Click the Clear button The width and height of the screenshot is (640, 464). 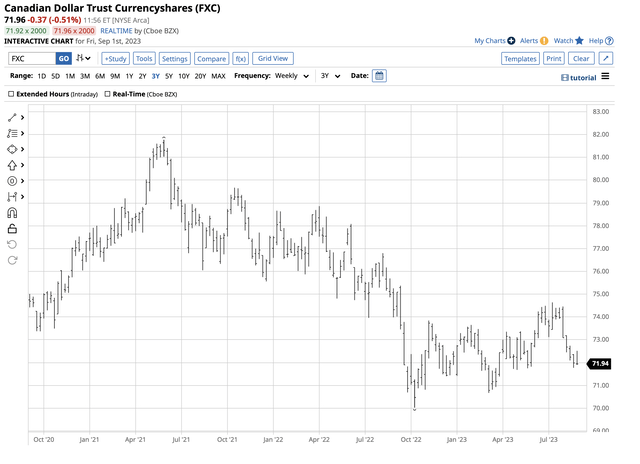pyautogui.click(x=581, y=58)
